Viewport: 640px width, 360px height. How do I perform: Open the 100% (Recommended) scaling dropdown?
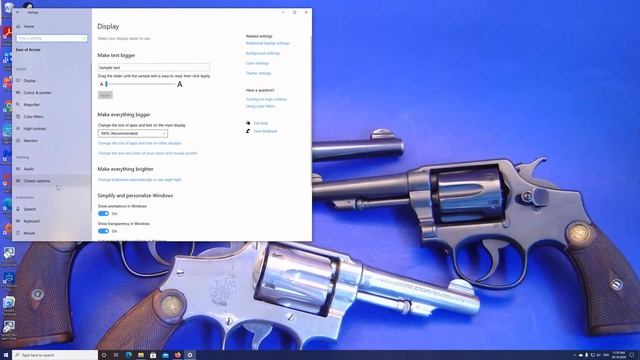point(133,133)
